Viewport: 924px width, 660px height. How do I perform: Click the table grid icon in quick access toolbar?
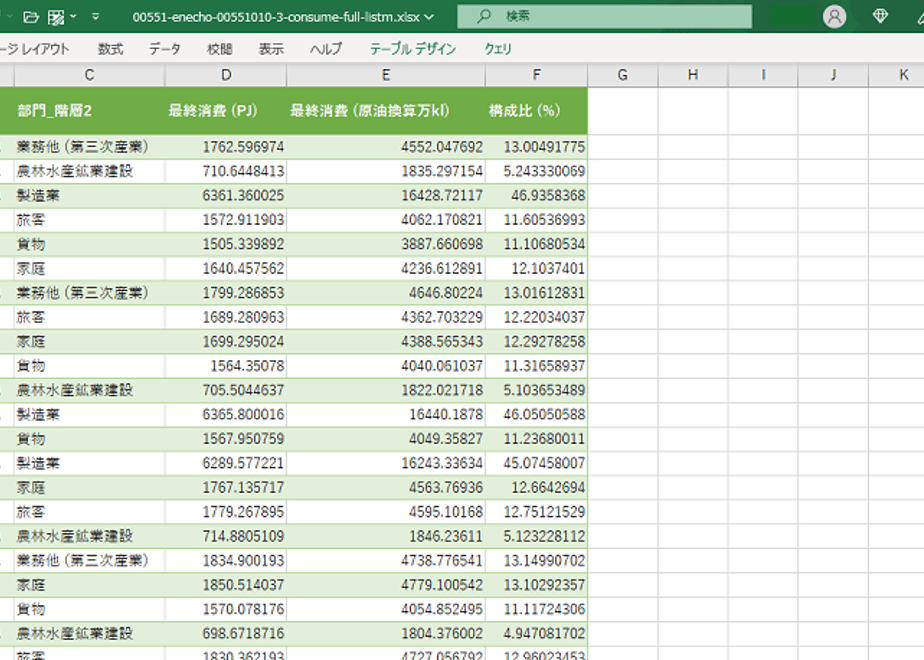[56, 17]
